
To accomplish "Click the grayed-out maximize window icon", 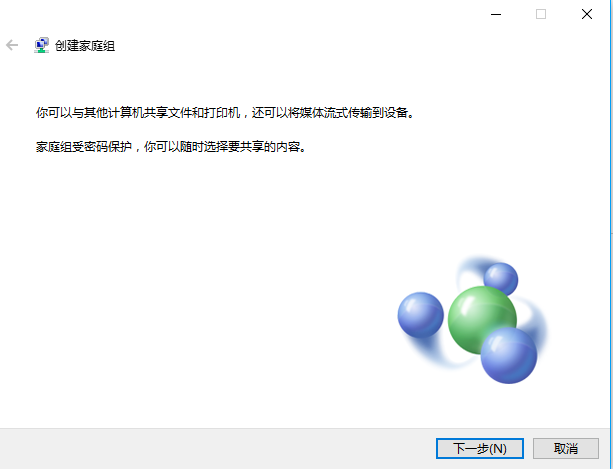I will pos(541,14).
